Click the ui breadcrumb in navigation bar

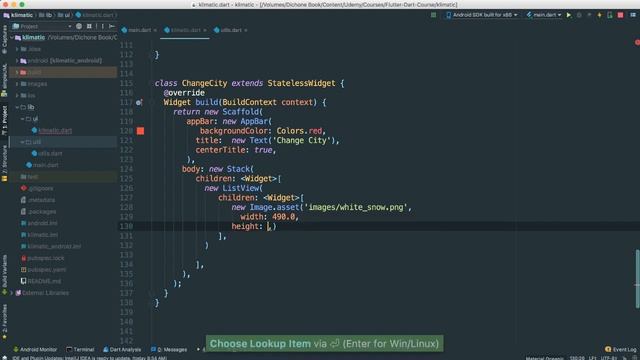pyautogui.click(x=63, y=15)
